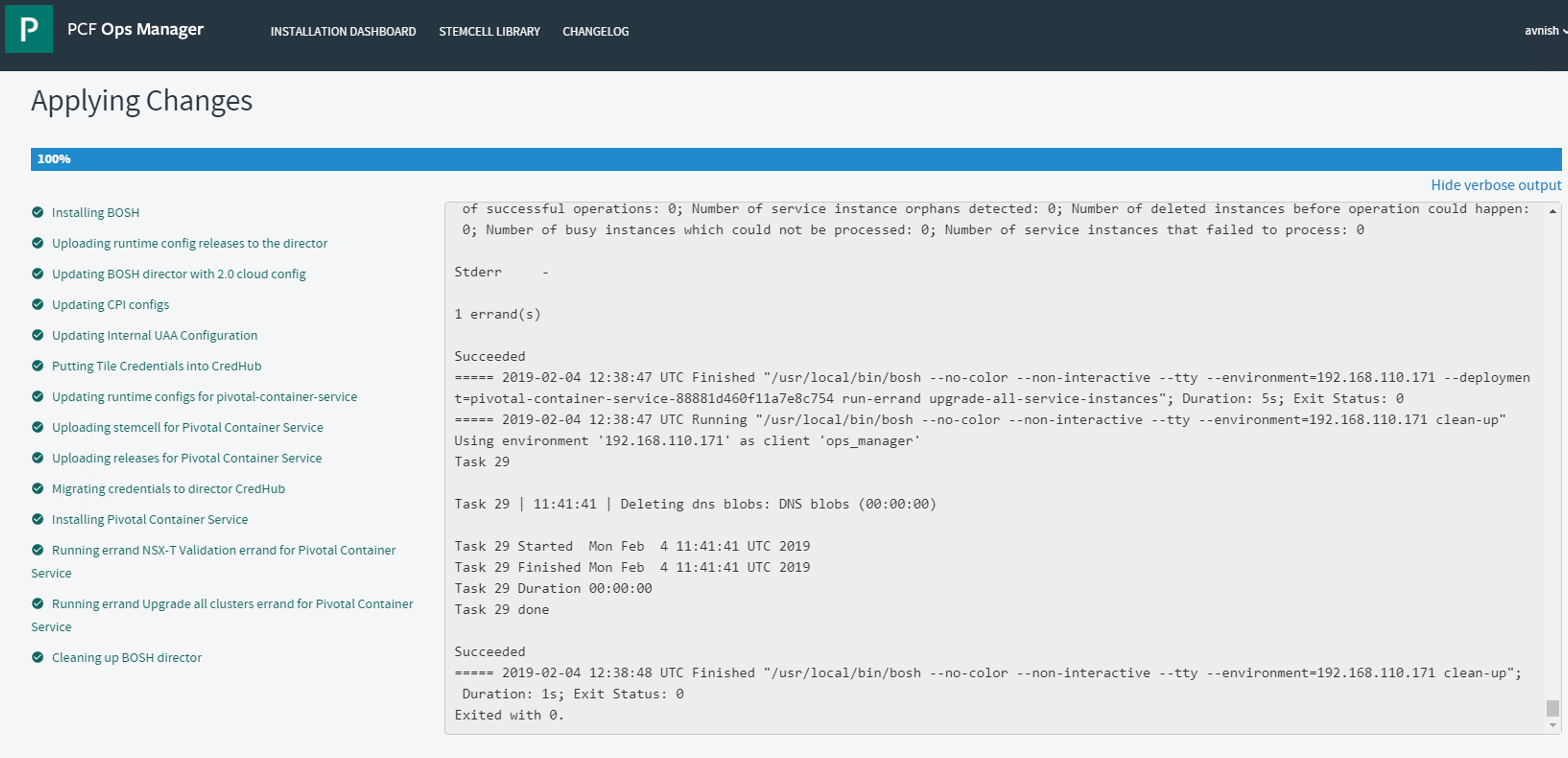1568x758 pixels.
Task: Click the 100% blue progress bar
Action: pos(795,159)
